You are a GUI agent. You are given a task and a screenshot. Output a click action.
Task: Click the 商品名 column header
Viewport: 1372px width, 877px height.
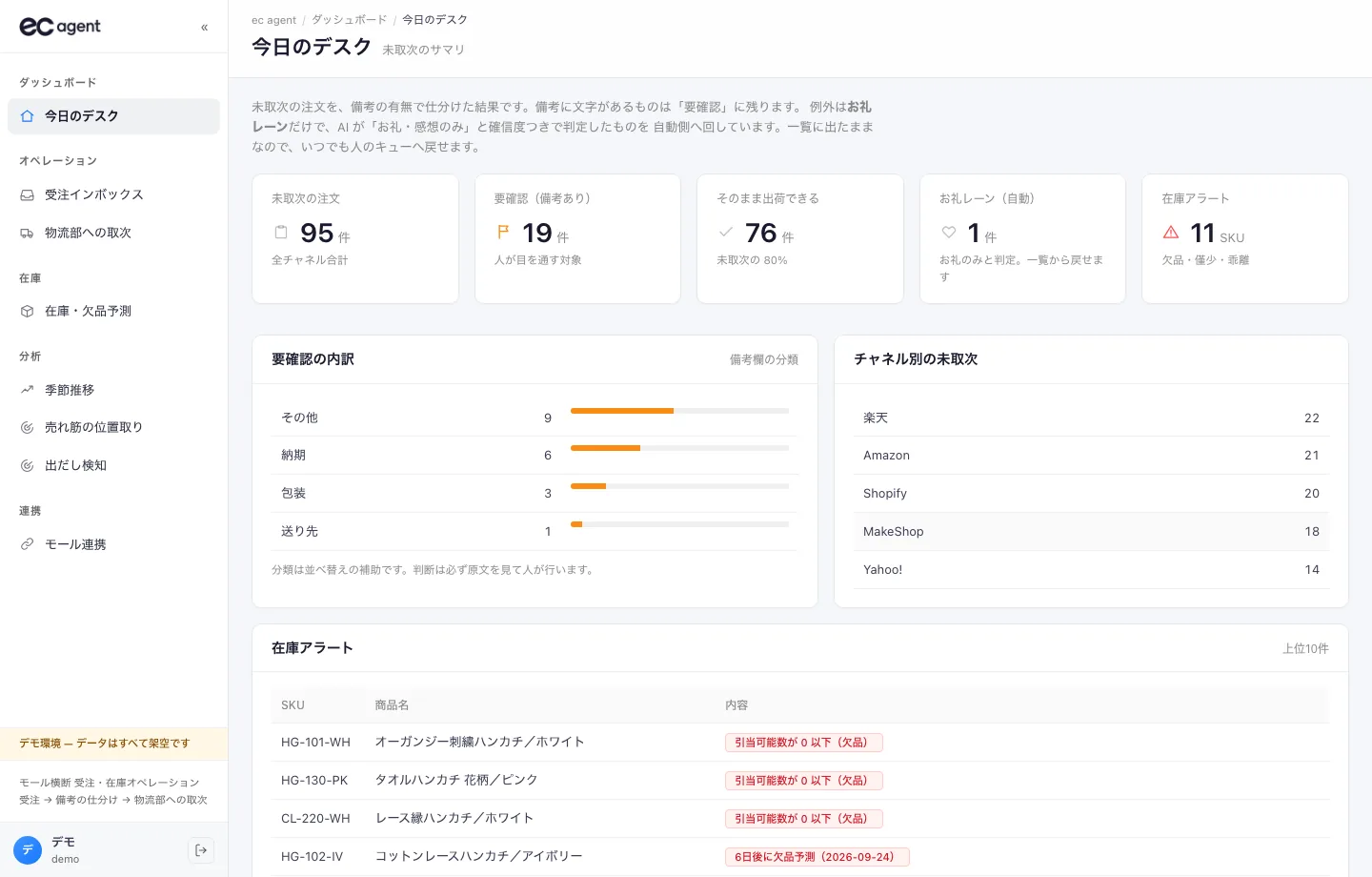coord(392,705)
